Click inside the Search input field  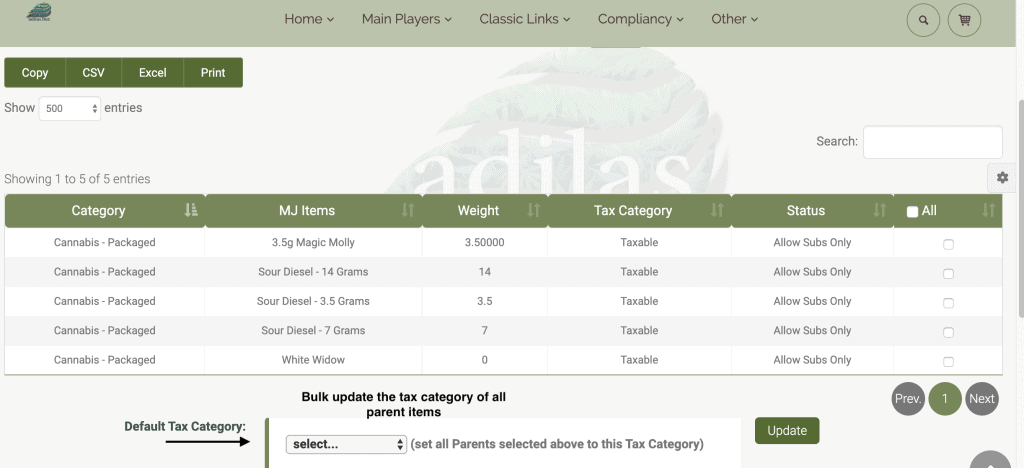(933, 142)
